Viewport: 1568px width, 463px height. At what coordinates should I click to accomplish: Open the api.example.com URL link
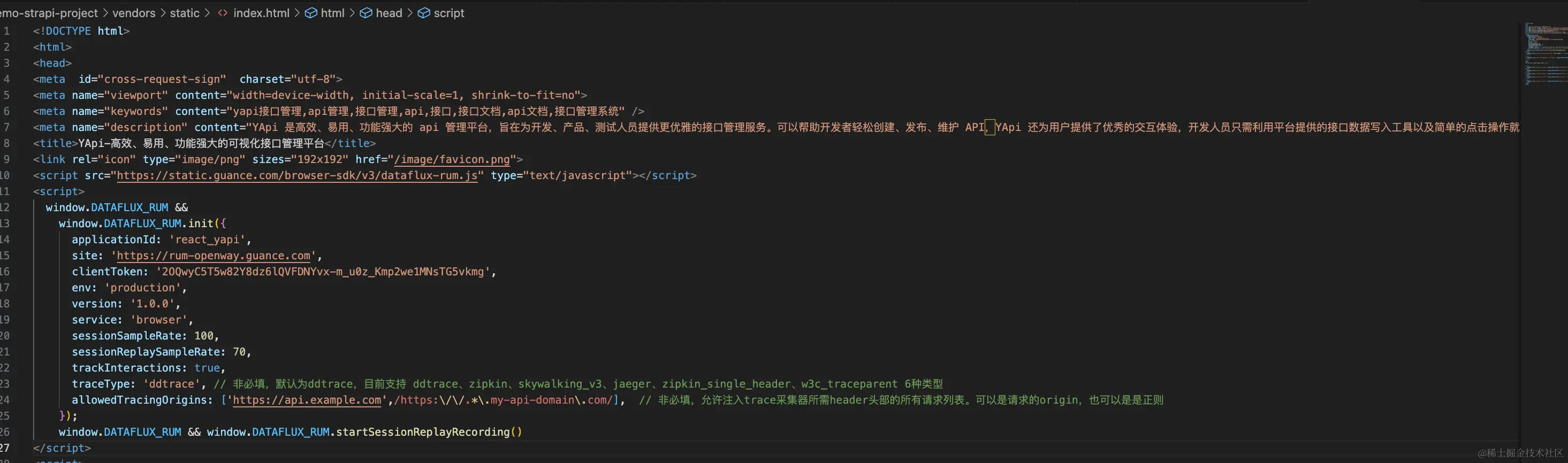click(x=307, y=400)
